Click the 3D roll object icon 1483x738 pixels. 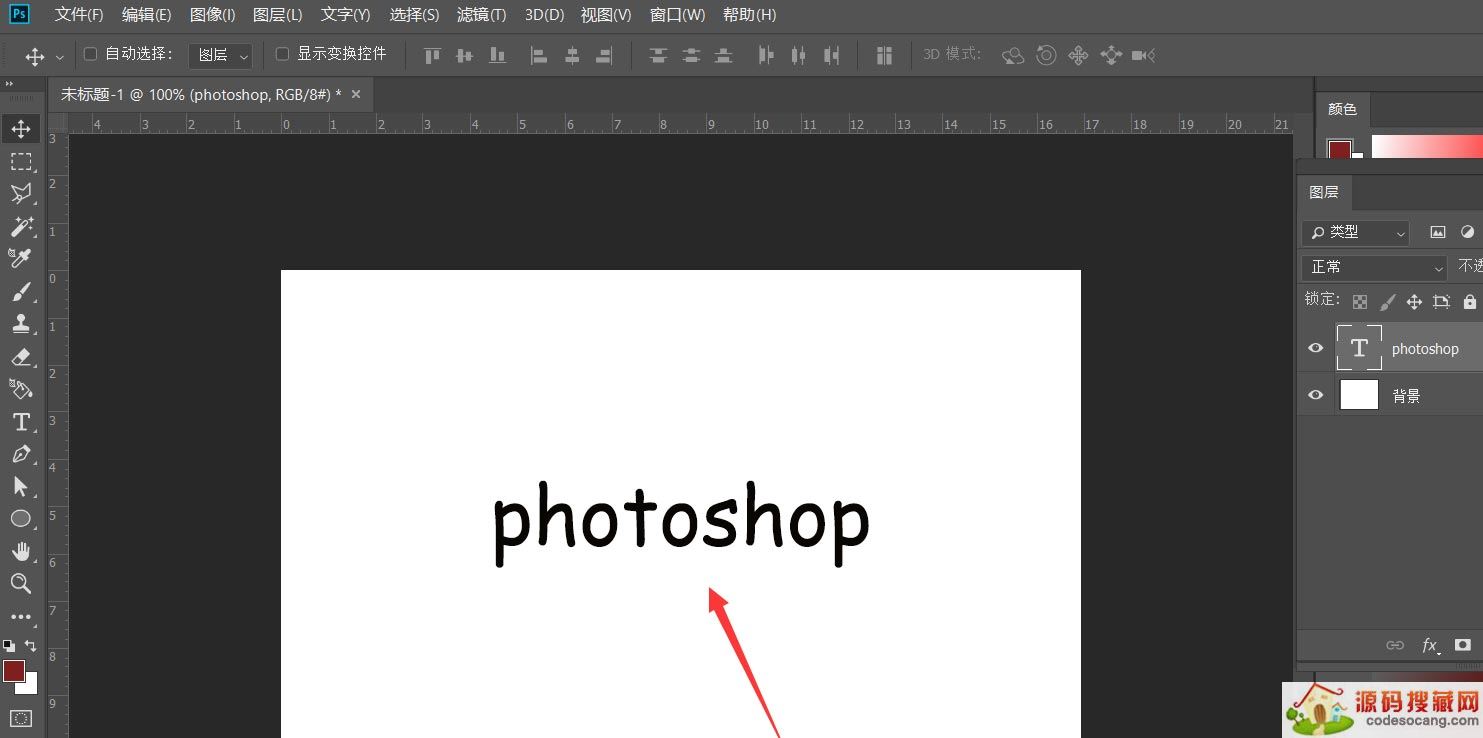[1046, 56]
